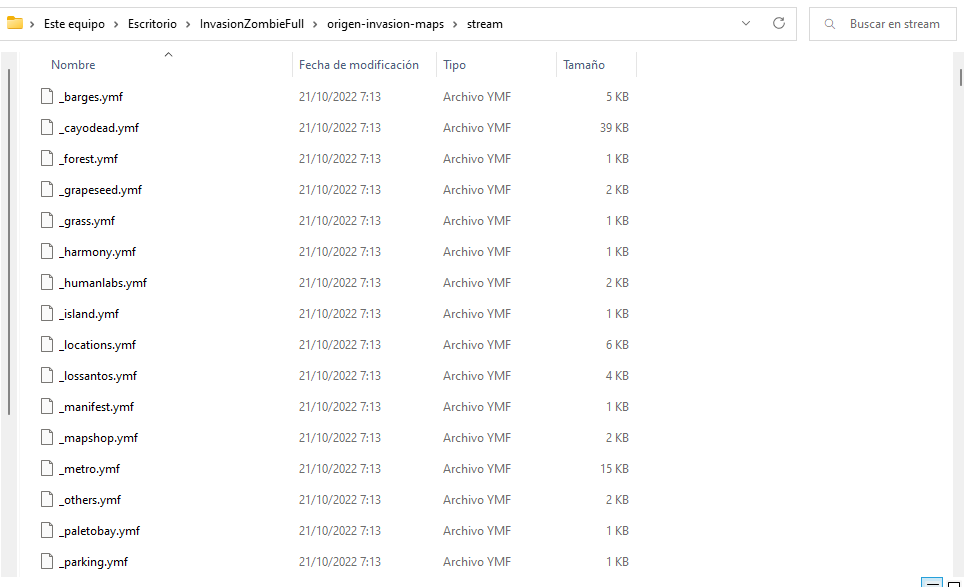Expand the chevron after InvasionZombieFull
964x587 pixels.
315,24
